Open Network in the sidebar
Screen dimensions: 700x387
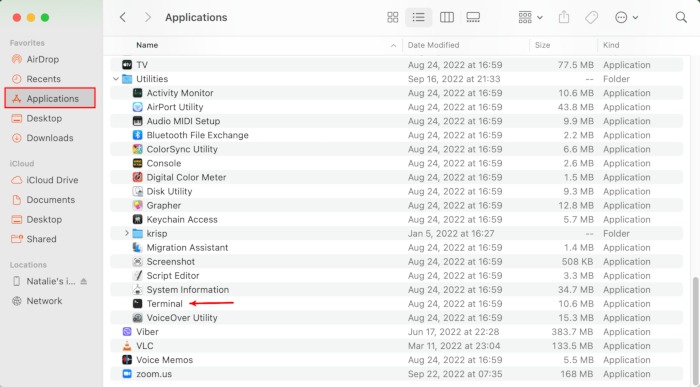[x=44, y=301]
